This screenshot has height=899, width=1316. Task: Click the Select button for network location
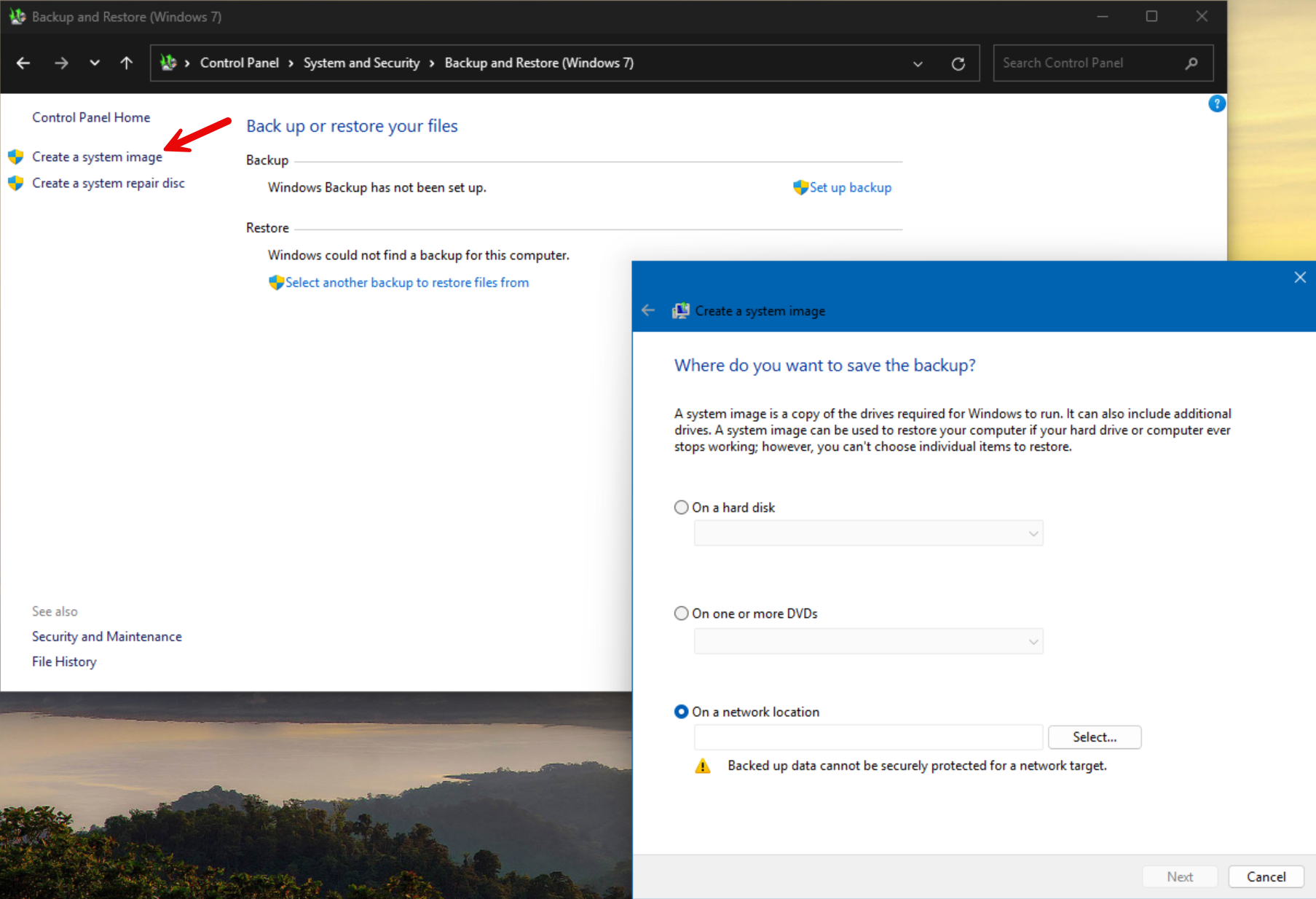pos(1094,737)
